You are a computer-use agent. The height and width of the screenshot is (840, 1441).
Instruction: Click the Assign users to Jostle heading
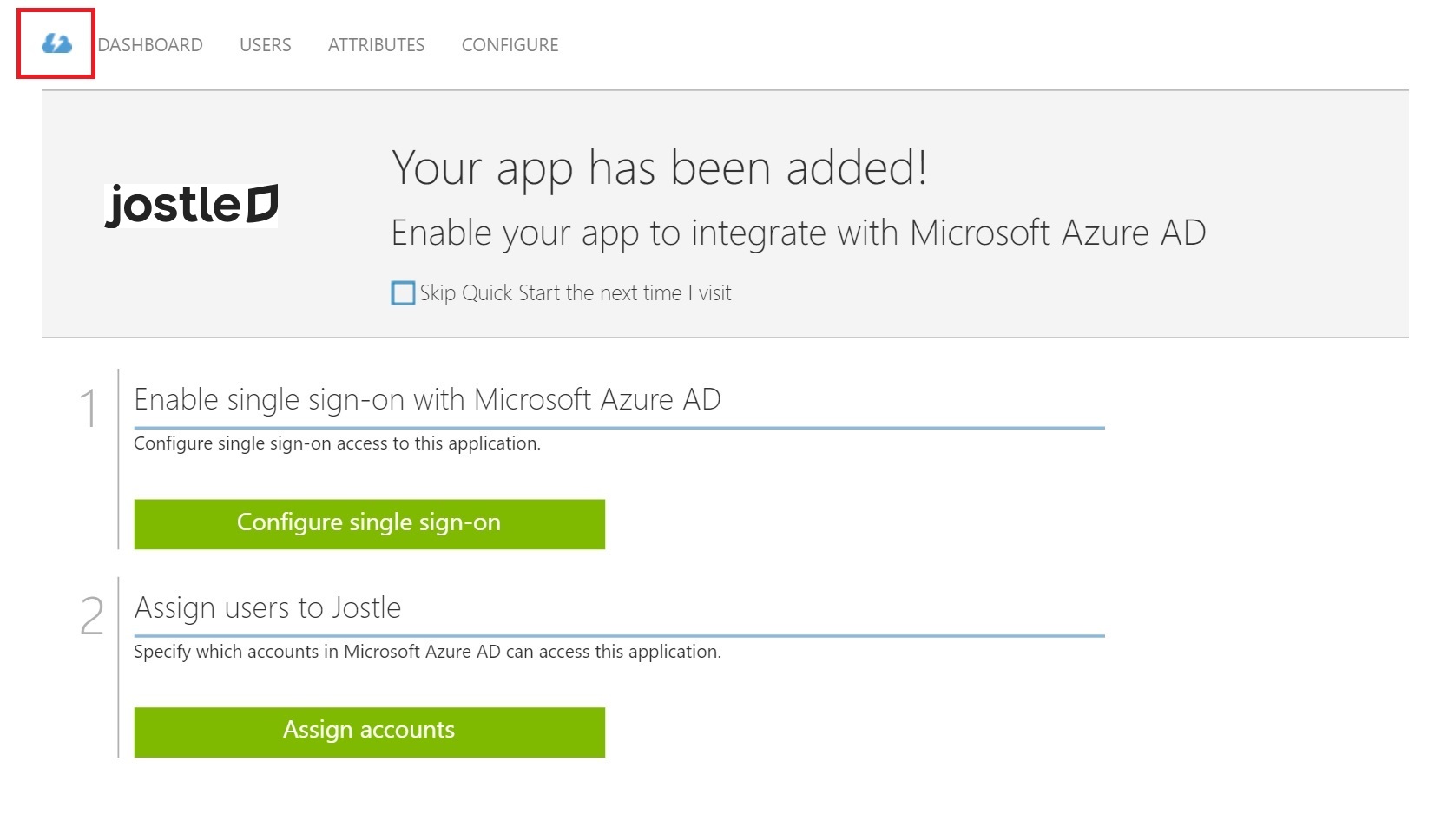pos(267,607)
